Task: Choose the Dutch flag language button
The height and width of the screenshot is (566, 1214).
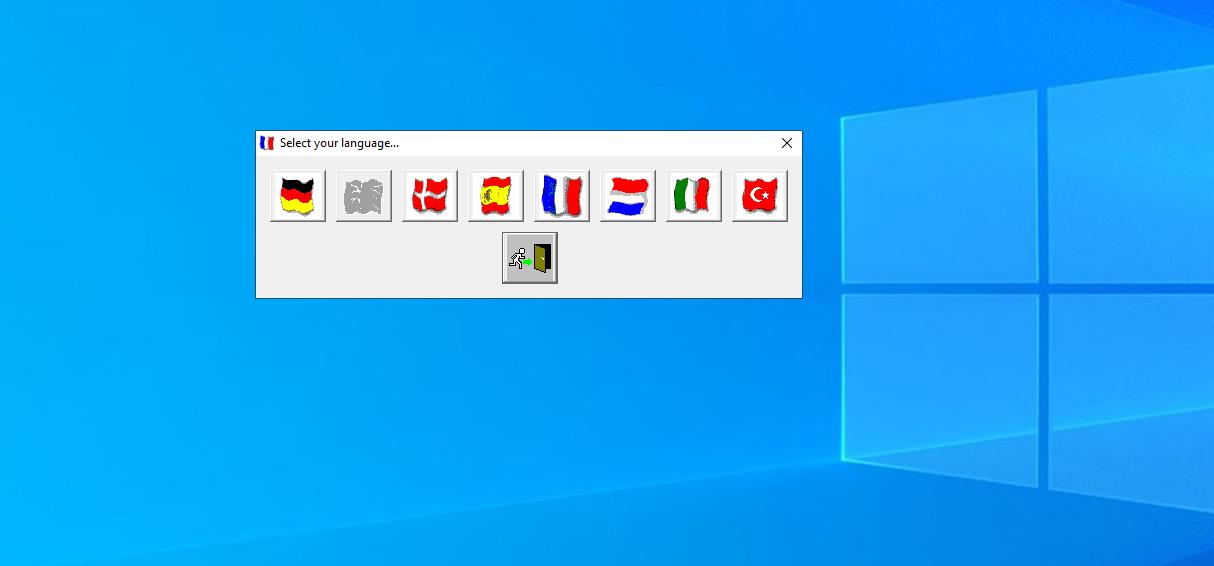Action: click(x=628, y=195)
